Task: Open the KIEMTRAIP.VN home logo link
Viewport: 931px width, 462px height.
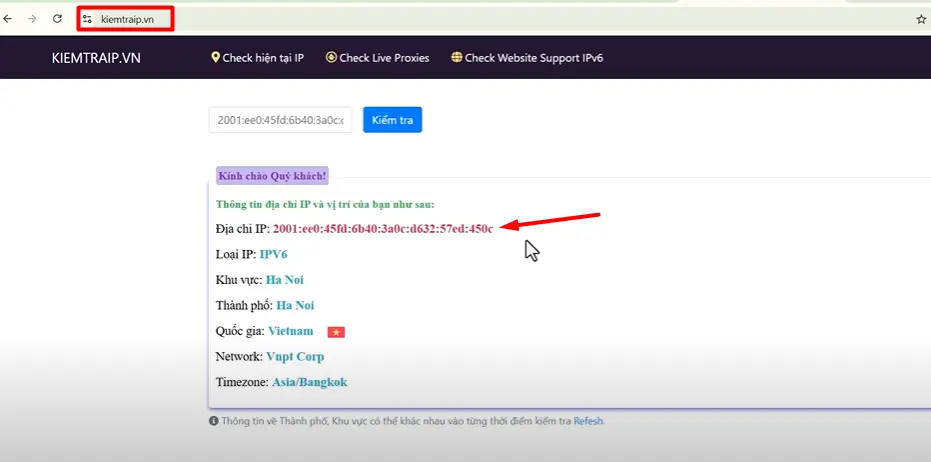Action: pos(96,58)
